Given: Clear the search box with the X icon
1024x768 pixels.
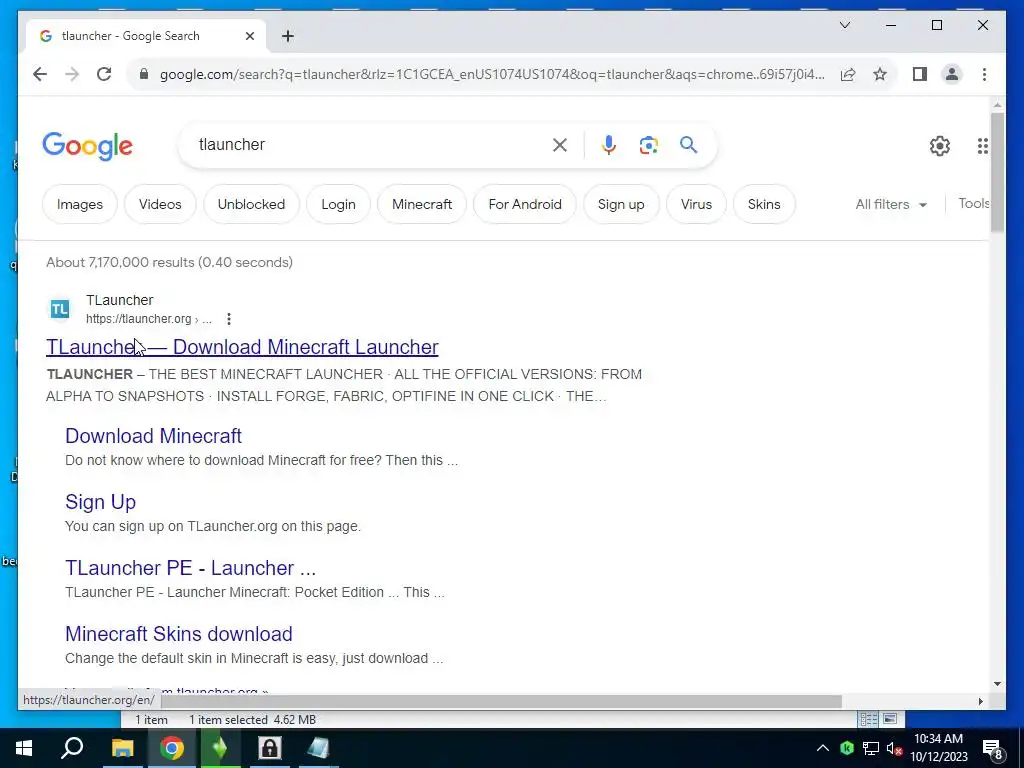Looking at the screenshot, I should coord(560,145).
